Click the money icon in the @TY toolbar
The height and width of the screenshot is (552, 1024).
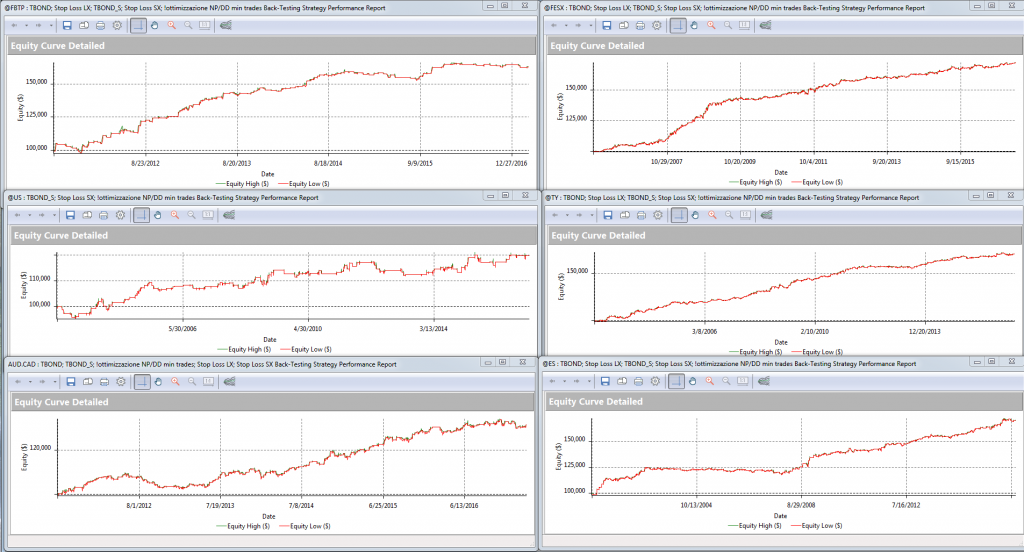767,215
